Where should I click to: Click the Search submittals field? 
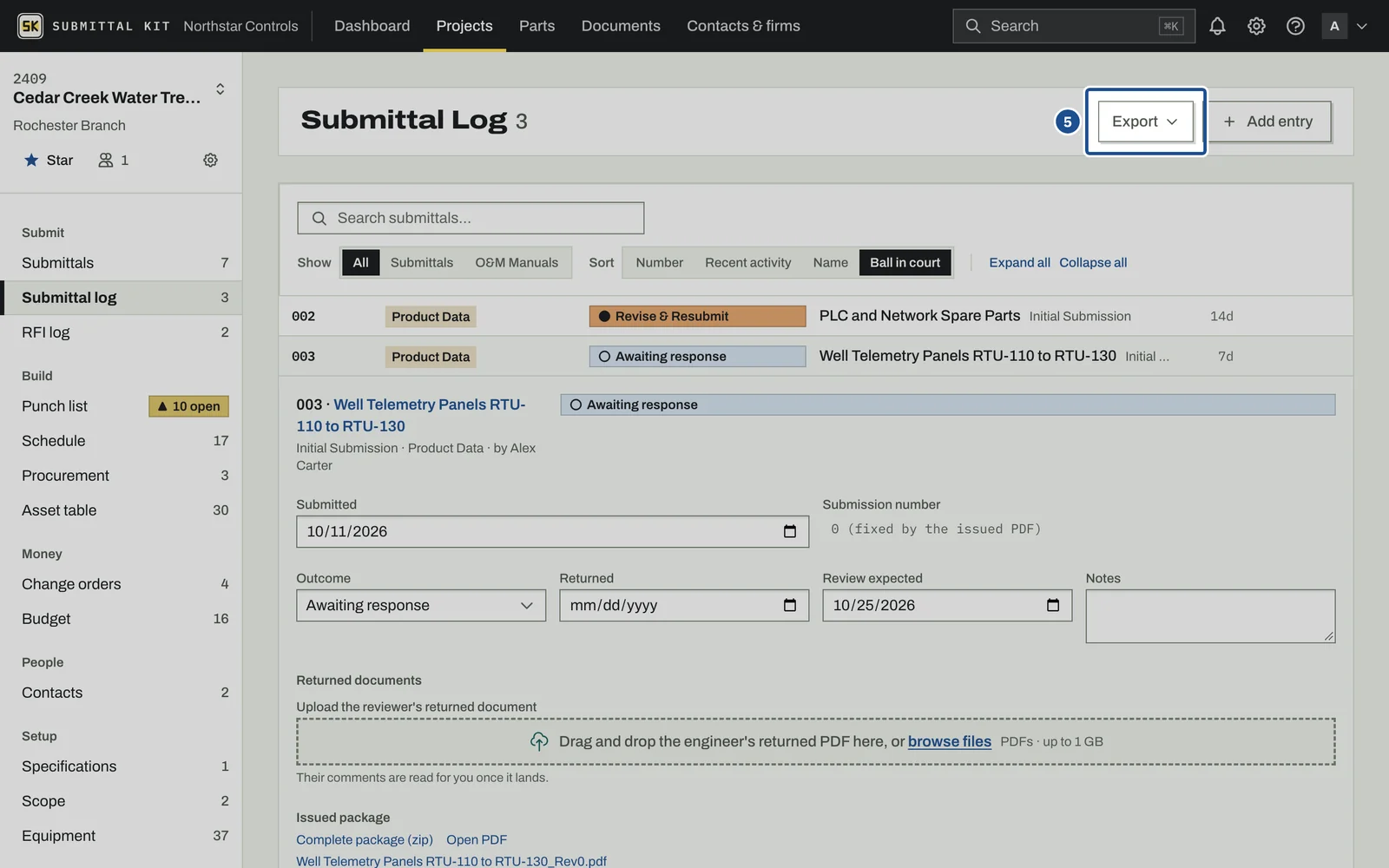471,218
